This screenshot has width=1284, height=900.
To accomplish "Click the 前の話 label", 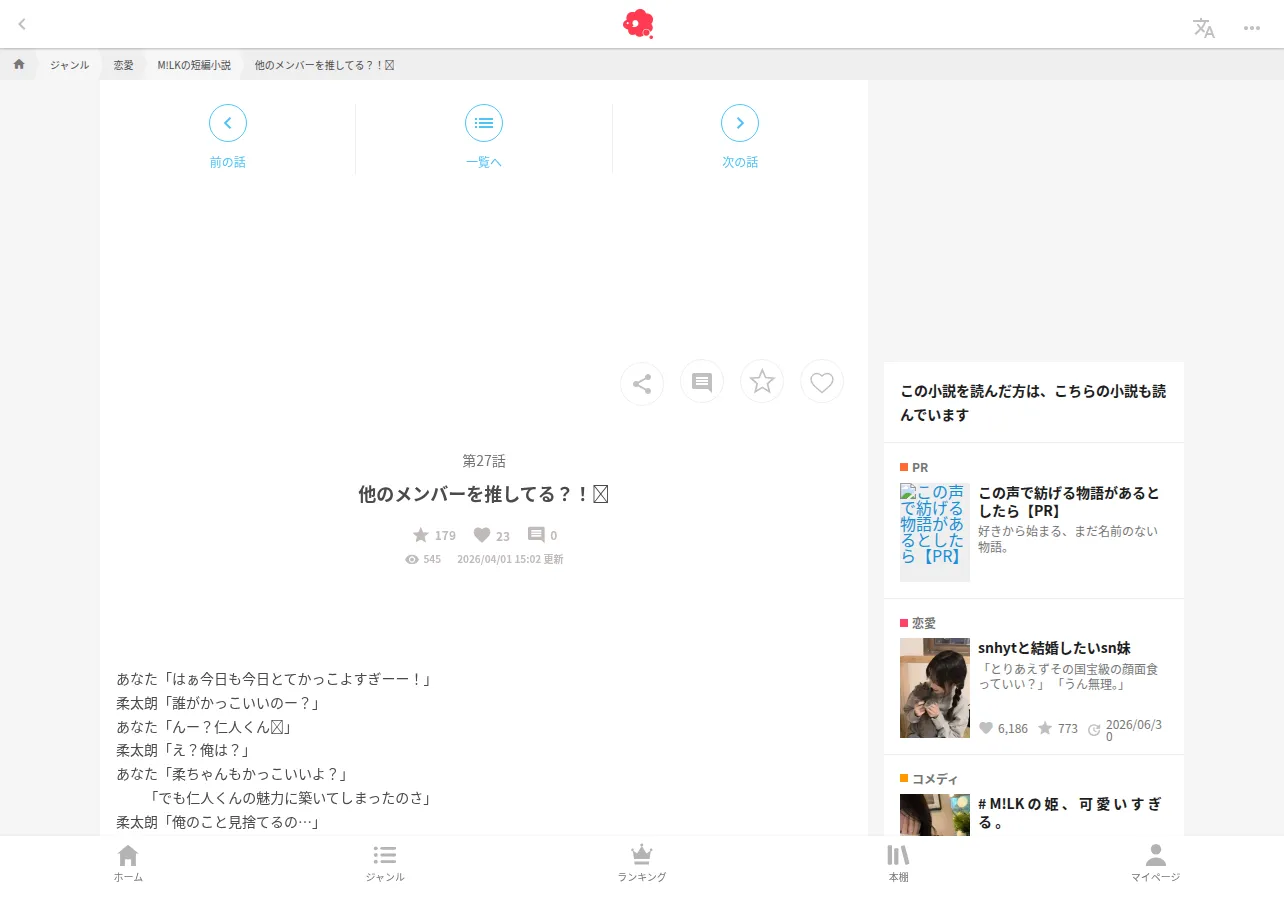I will coord(228,162).
